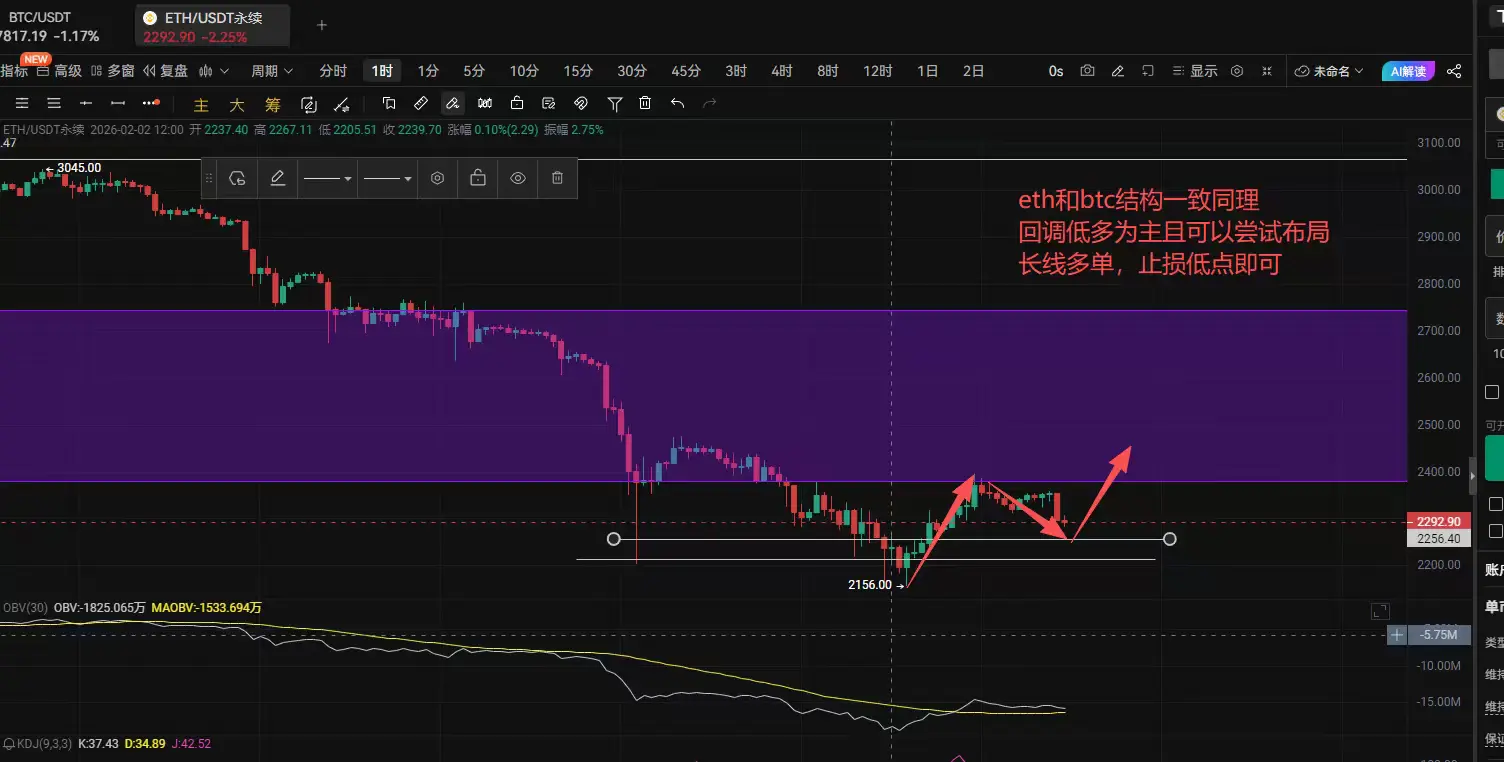Collapse the right trading panel arrow
1504x762 pixels.
point(1471,476)
